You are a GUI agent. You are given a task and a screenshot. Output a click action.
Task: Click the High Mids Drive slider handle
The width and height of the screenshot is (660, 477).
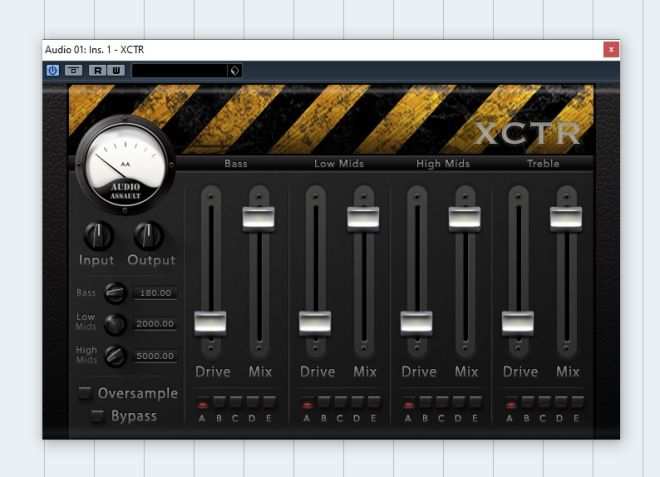tap(416, 323)
